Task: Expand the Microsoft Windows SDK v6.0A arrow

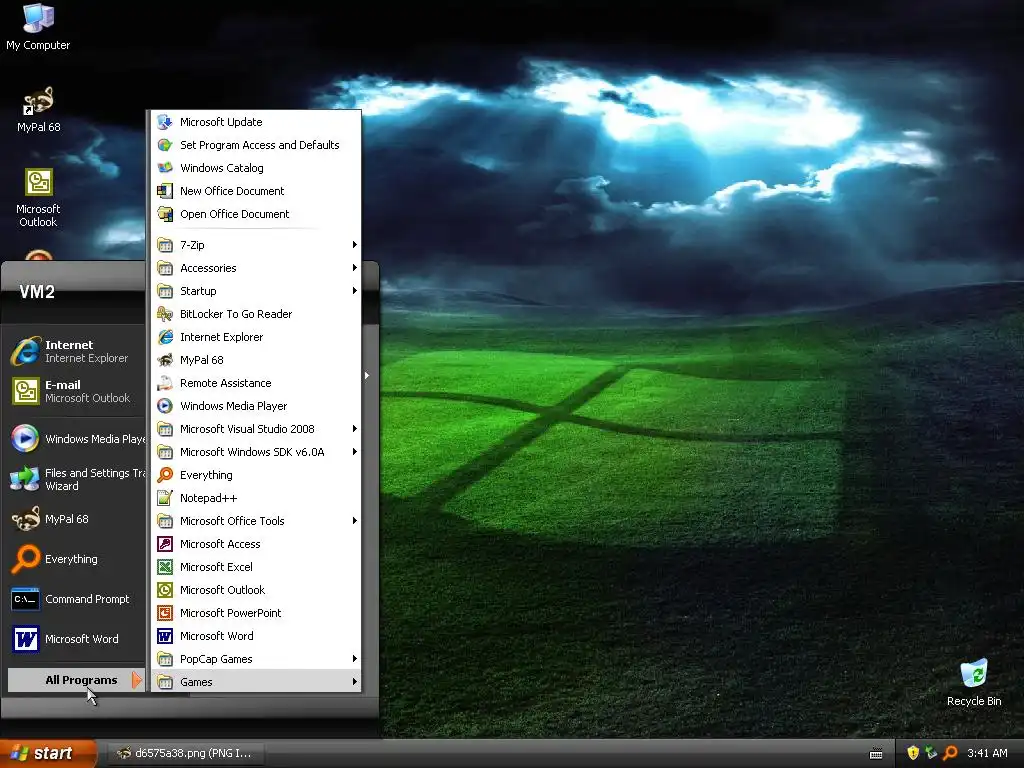Action: [355, 452]
